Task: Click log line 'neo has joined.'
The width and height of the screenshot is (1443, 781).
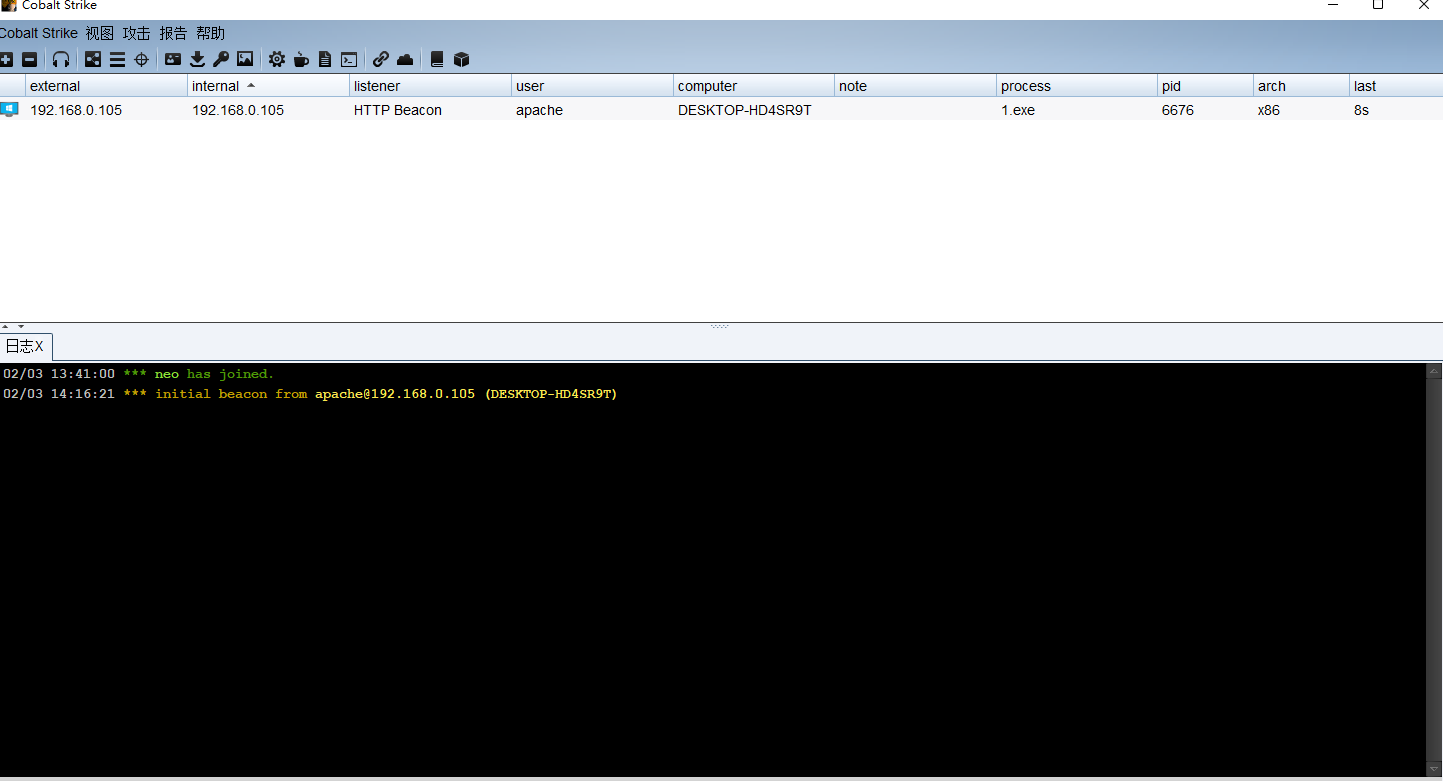Action: (138, 374)
